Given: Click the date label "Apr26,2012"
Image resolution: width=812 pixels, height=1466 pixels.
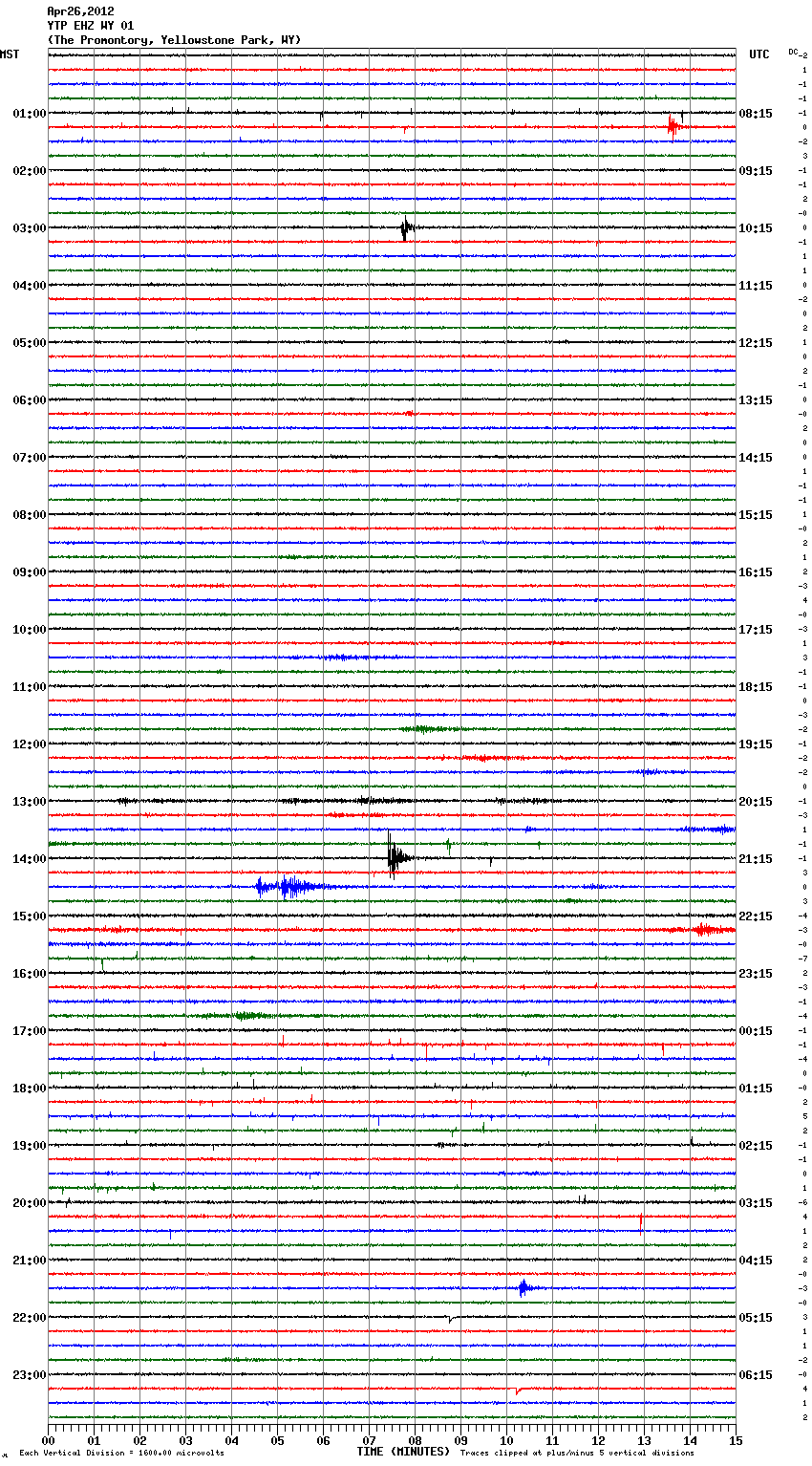Looking at the screenshot, I should pos(80,11).
